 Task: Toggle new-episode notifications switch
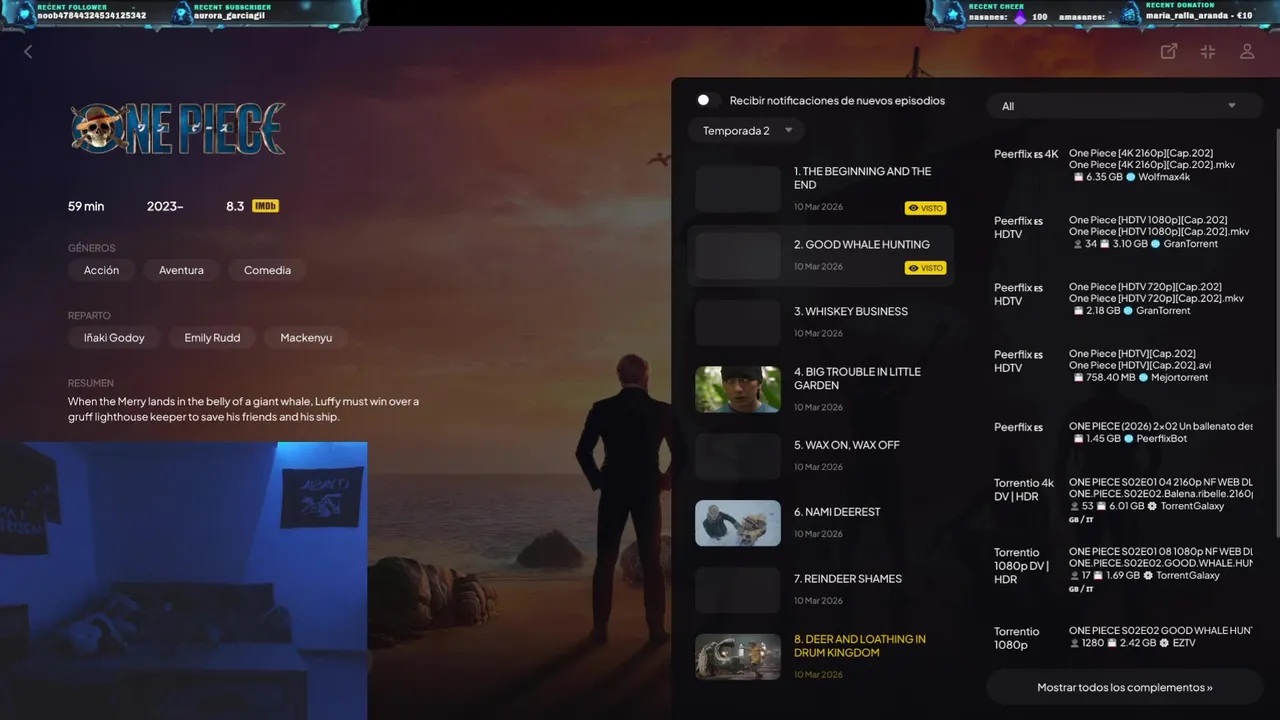click(708, 100)
